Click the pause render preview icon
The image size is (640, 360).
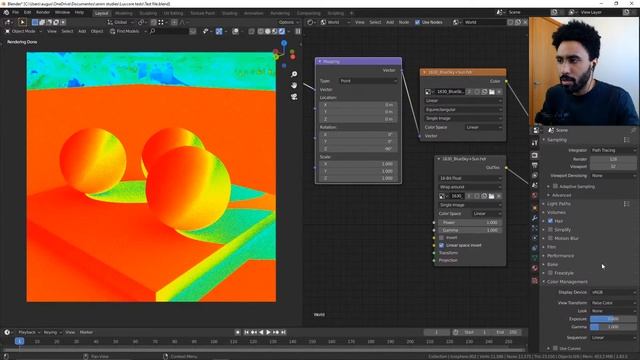point(298,31)
